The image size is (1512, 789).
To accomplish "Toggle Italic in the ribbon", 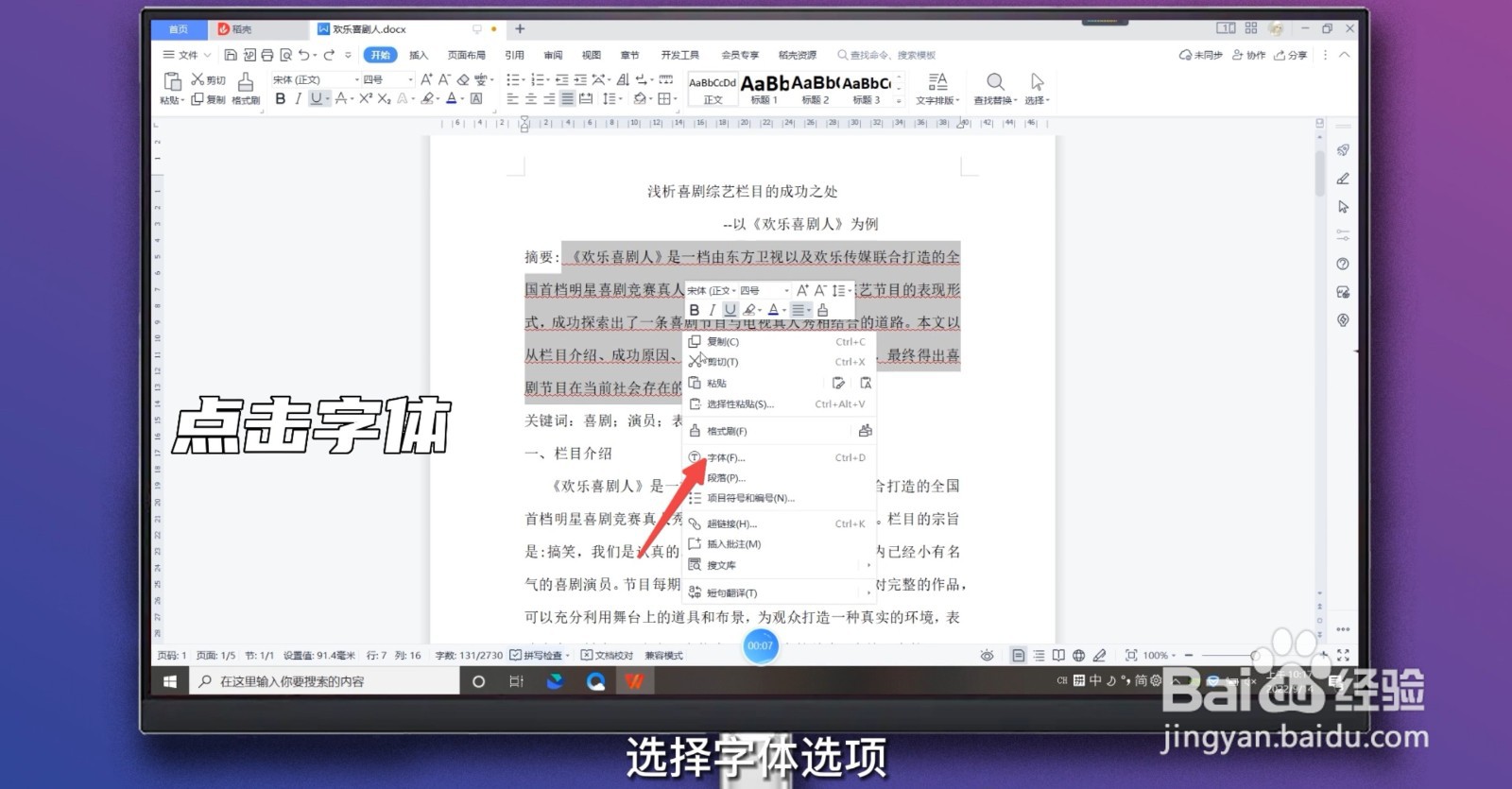I will (298, 98).
